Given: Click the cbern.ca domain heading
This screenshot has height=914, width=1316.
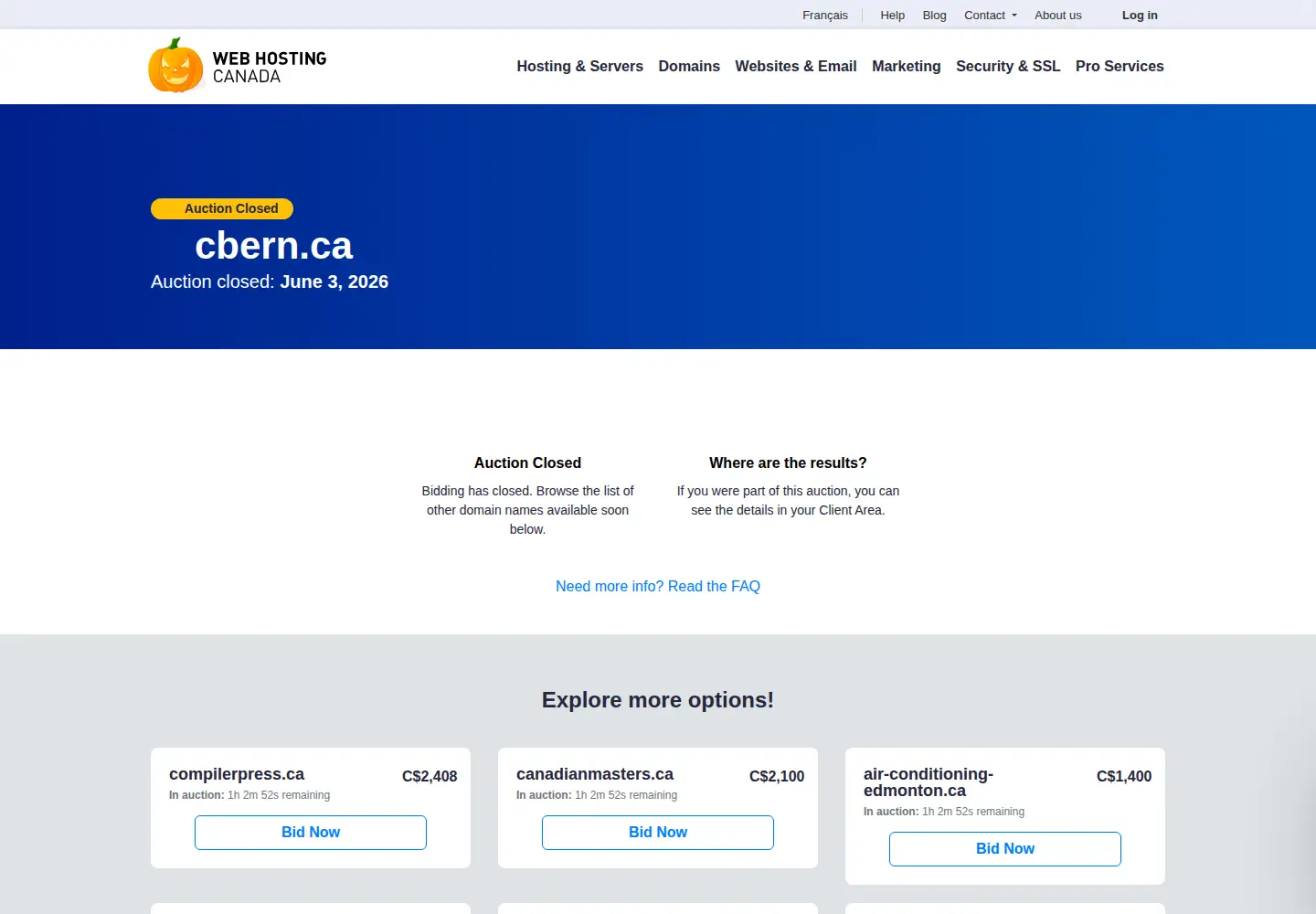Looking at the screenshot, I should click(274, 246).
